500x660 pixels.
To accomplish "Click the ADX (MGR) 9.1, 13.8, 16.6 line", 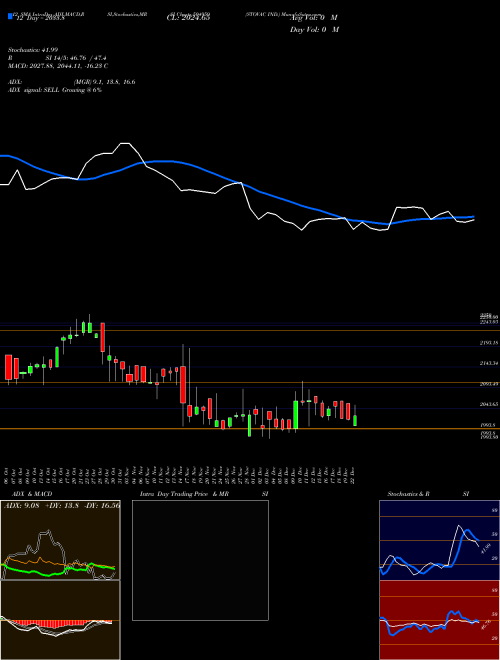I will point(74,82).
